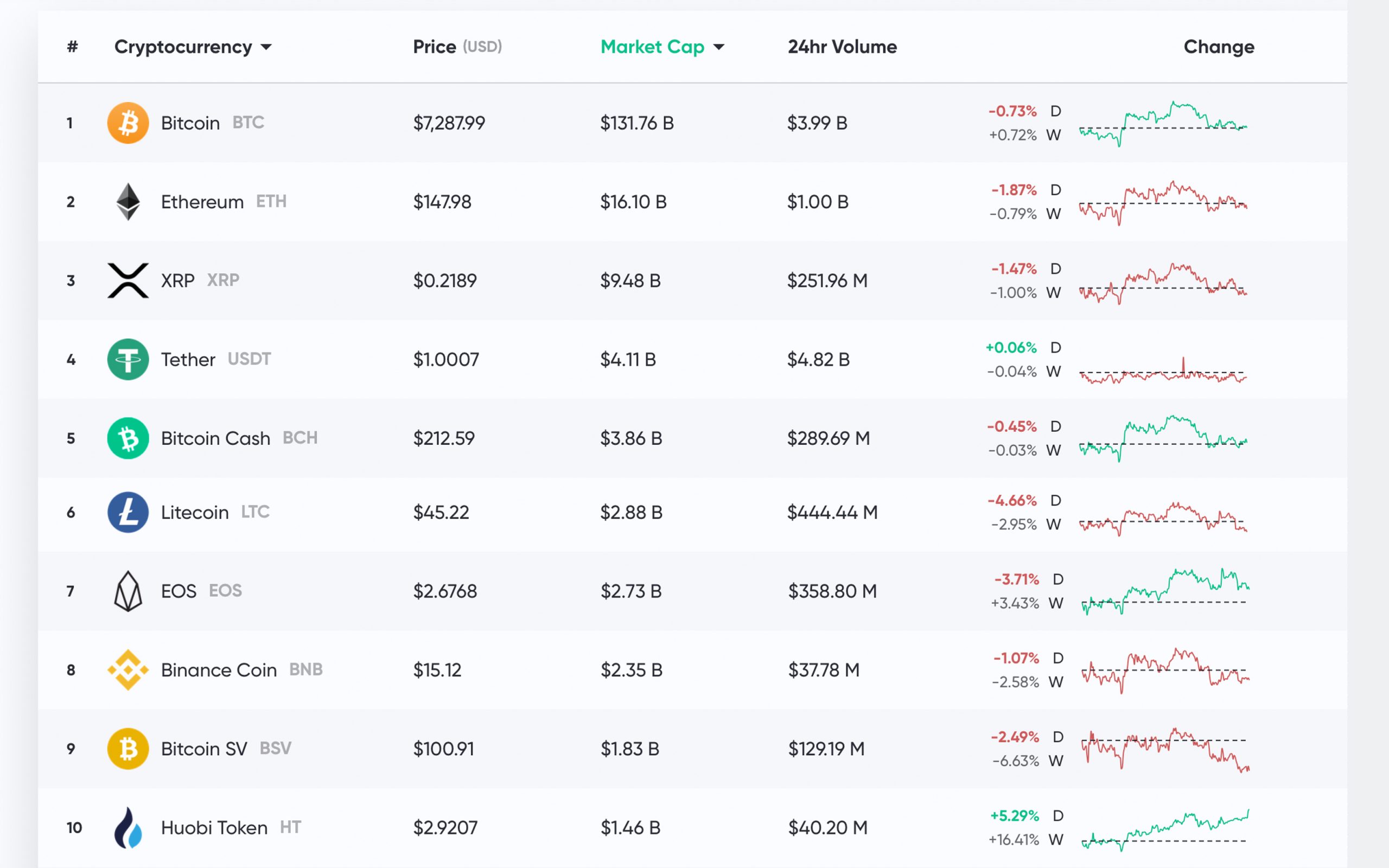Sort by the Price column header
Image resolution: width=1389 pixels, height=868 pixels.
pos(457,47)
